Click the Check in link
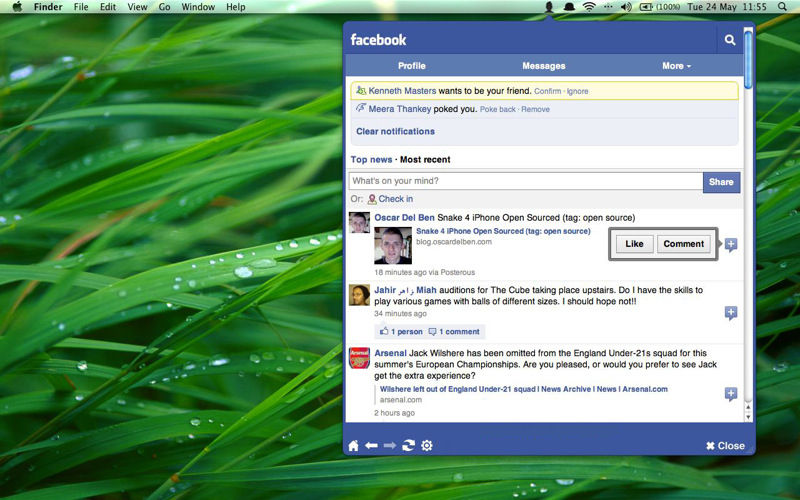 click(395, 199)
